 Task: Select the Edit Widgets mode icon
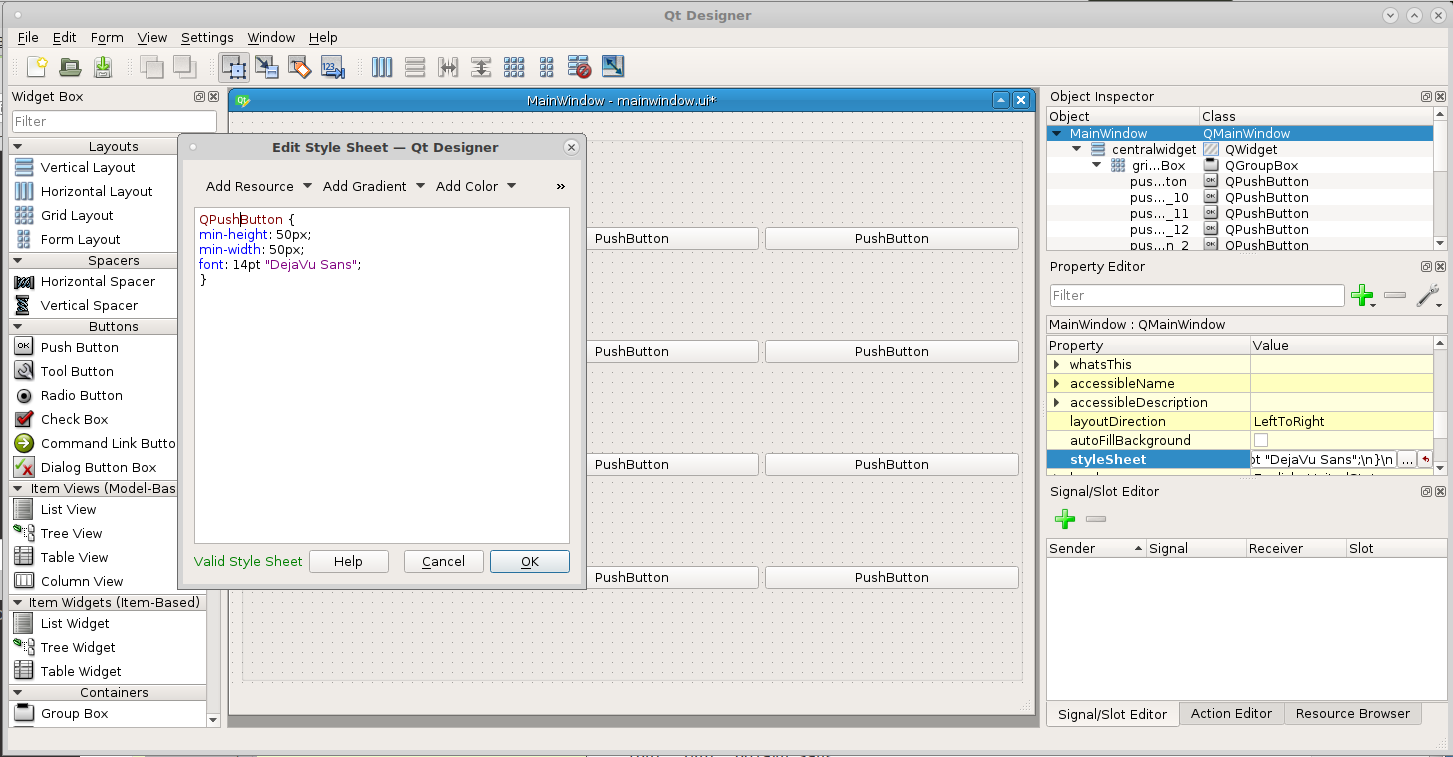(x=235, y=67)
